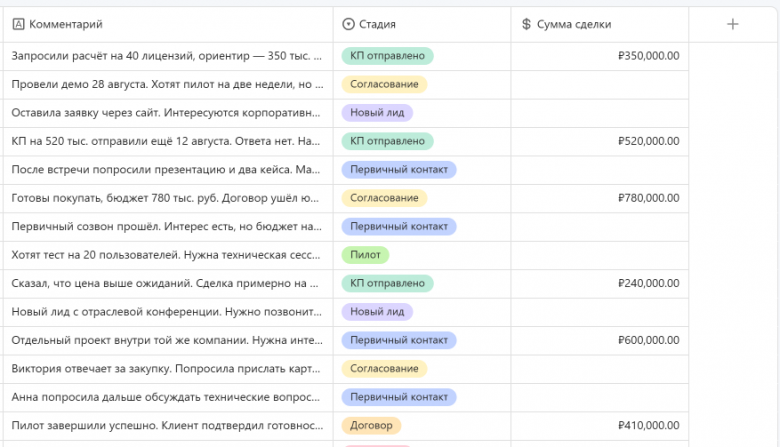Select the amount cell ₽410,000.00
The width and height of the screenshot is (780, 447).
tap(599, 426)
